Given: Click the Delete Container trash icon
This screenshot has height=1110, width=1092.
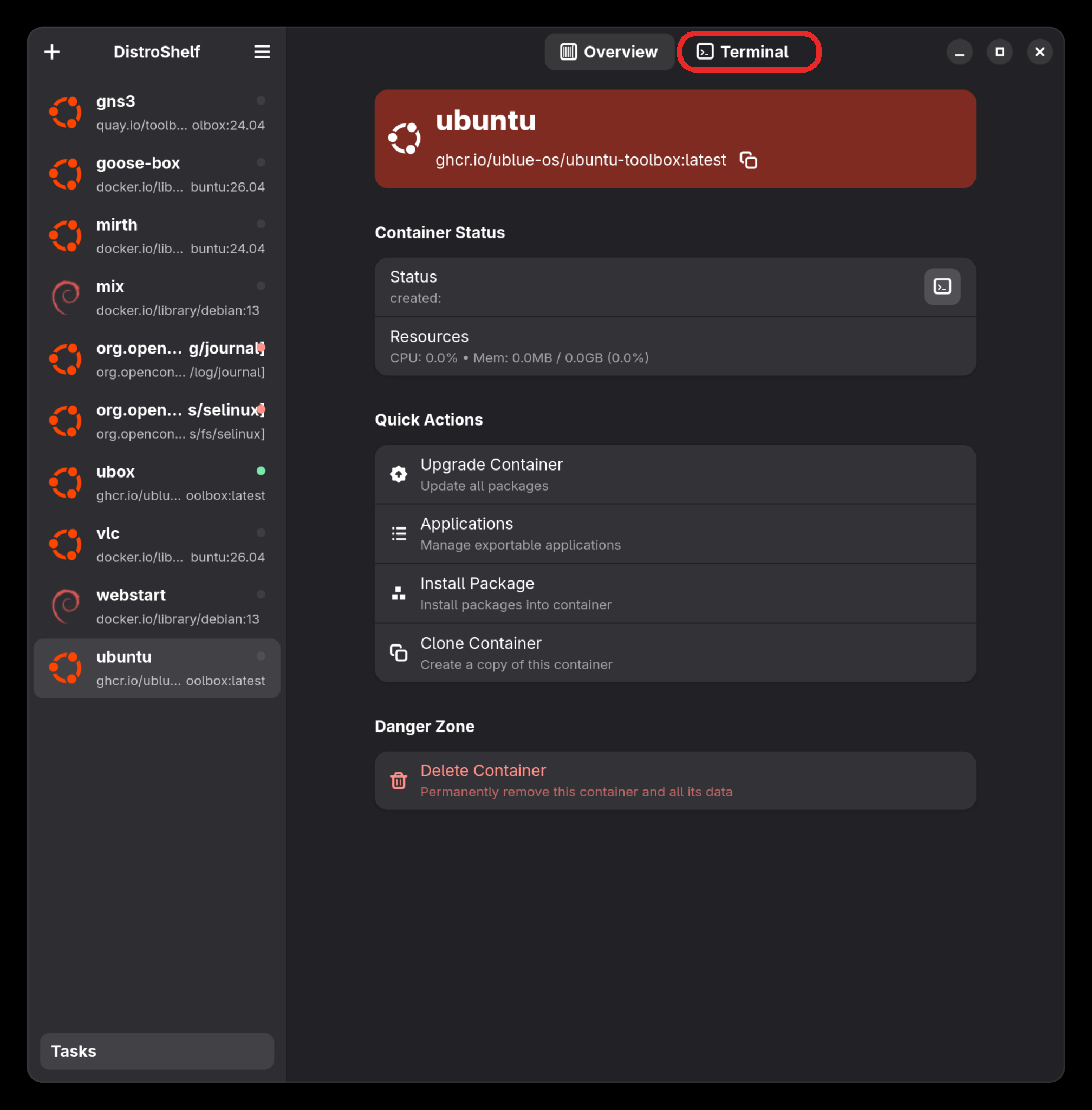Looking at the screenshot, I should click(399, 780).
